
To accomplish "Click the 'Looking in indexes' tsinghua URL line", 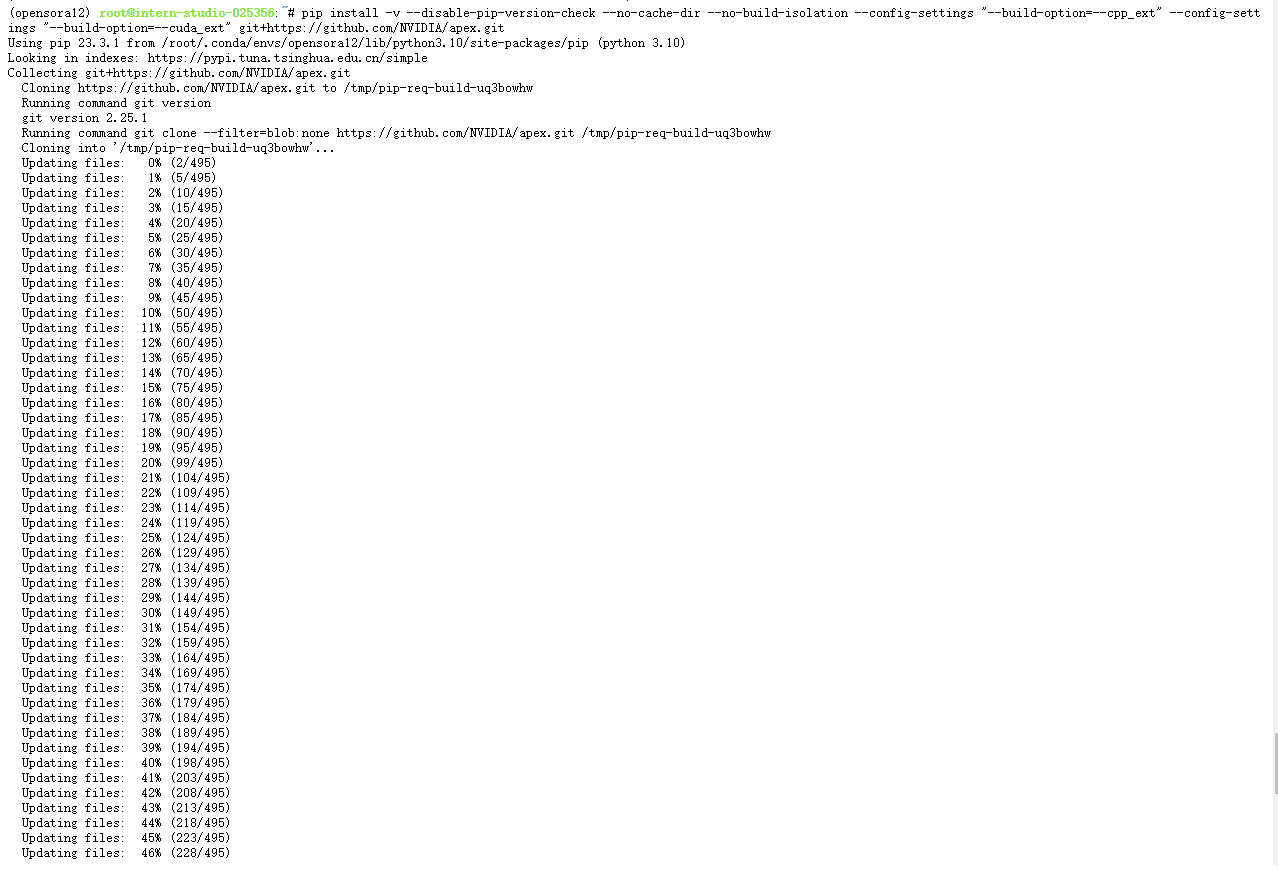I will (217, 58).
